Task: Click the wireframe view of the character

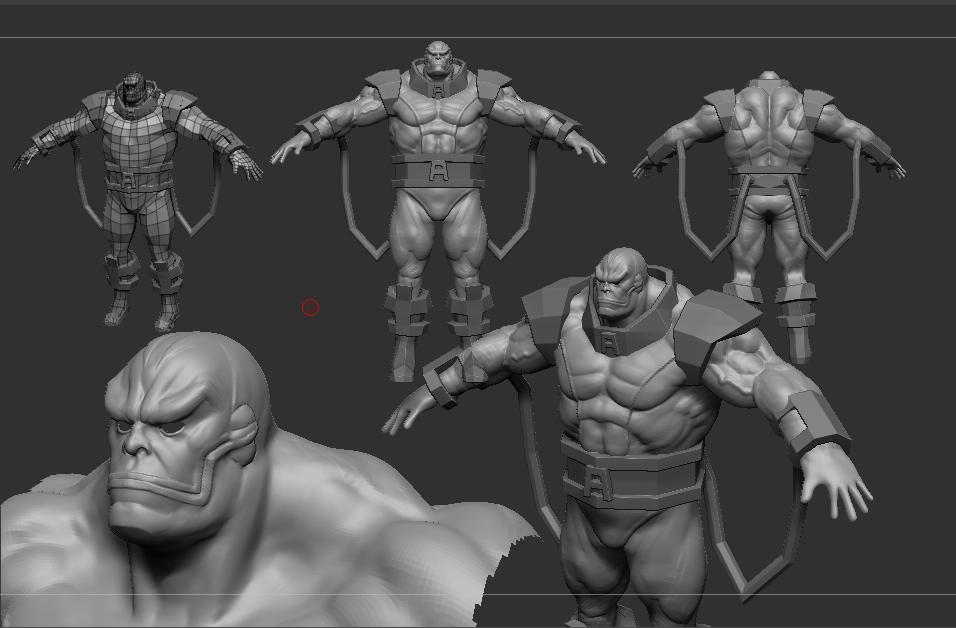Action: pyautogui.click(x=138, y=201)
